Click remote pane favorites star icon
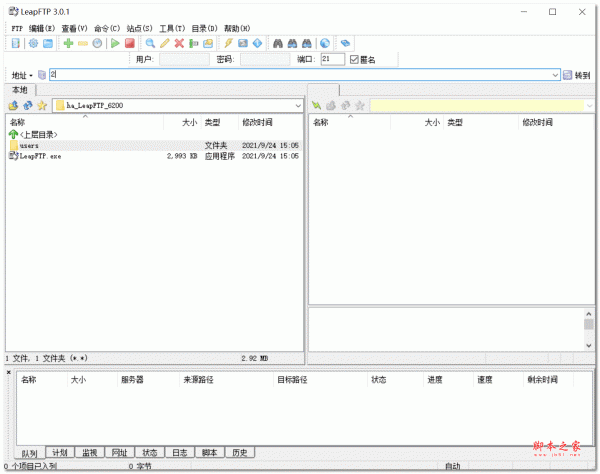This screenshot has width=600, height=474. 360,105
